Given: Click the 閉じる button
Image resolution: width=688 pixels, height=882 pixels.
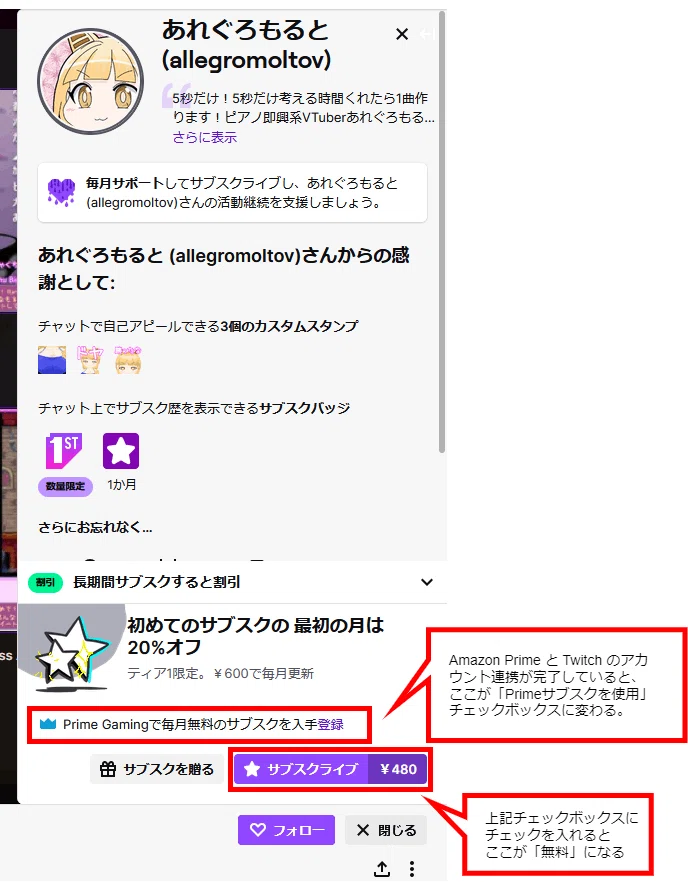Looking at the screenshot, I should point(386,830).
